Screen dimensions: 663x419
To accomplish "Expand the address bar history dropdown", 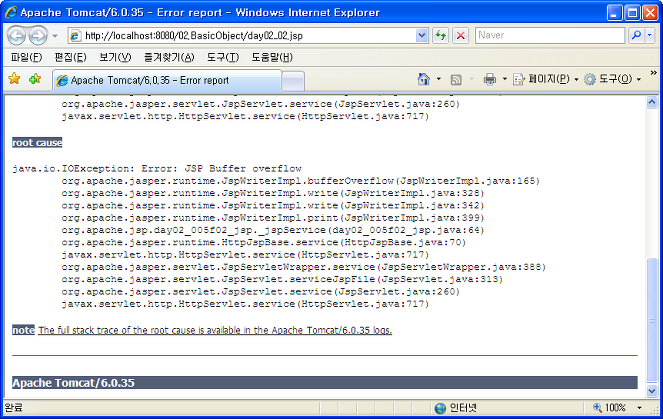I will click(422, 36).
